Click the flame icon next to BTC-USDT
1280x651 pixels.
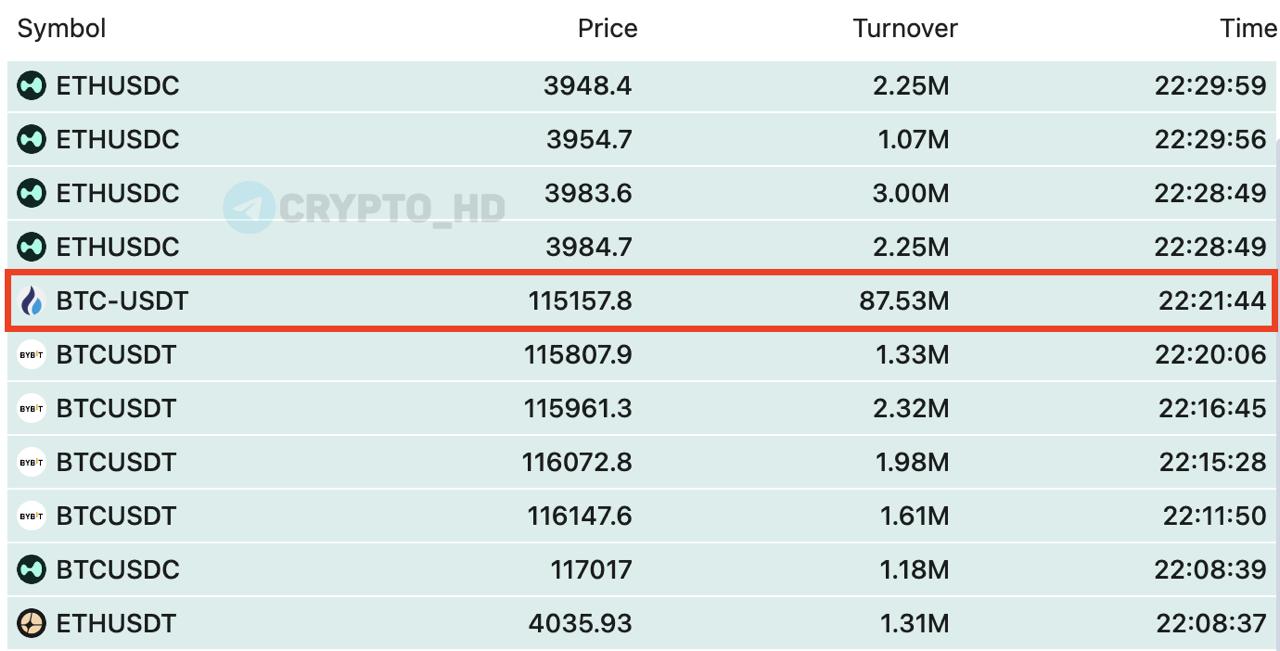32,301
